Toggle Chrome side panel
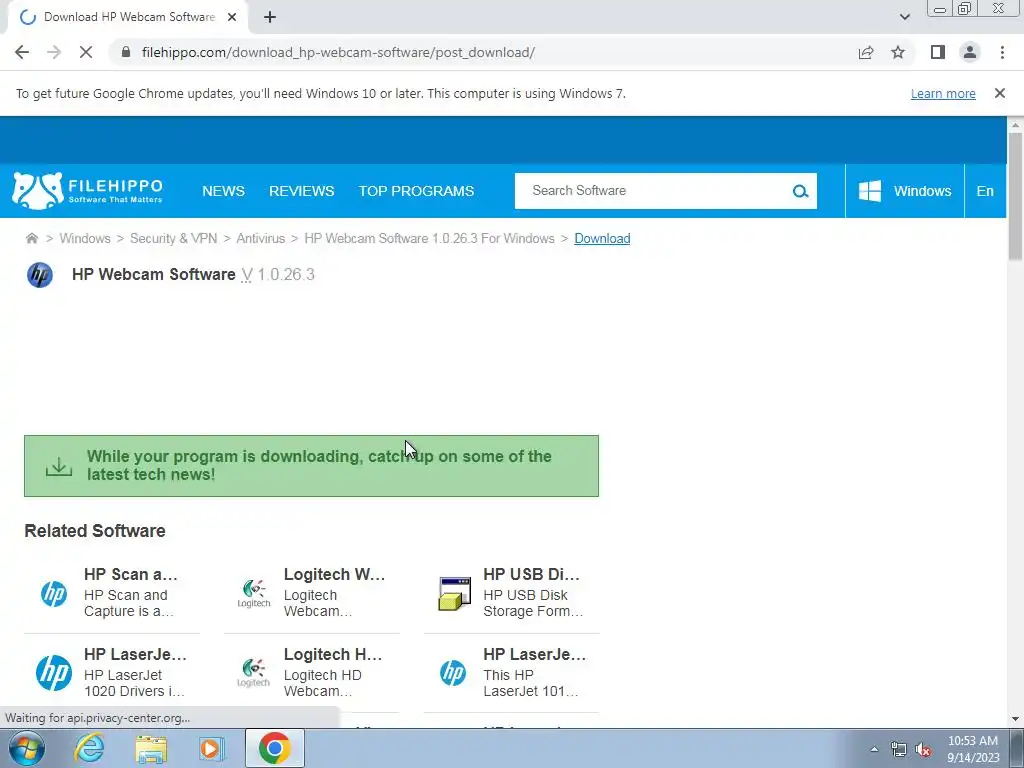Screen dimensions: 1024x768 click(938, 52)
